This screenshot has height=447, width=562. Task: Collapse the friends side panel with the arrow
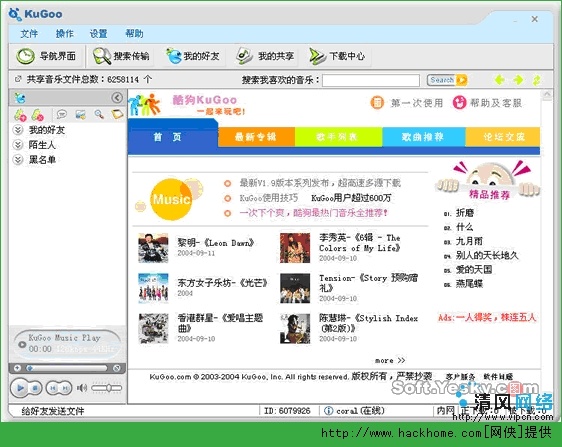(x=117, y=98)
